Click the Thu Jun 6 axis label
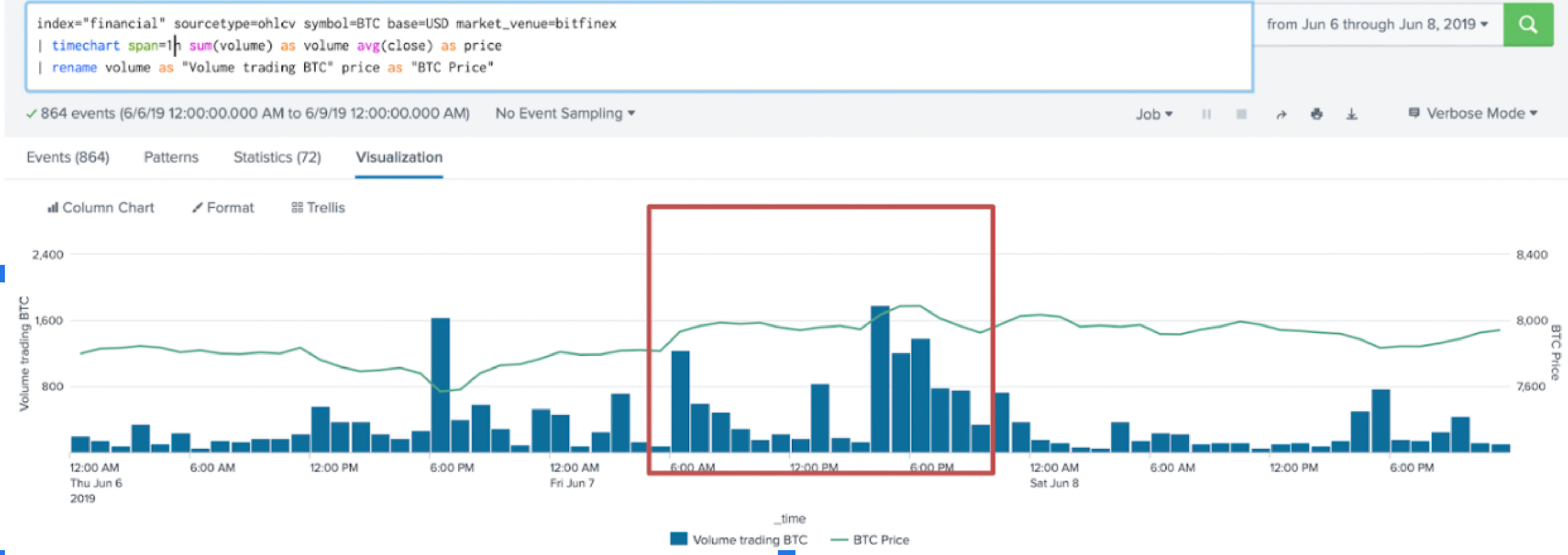Viewport: 1568px width, 555px height. click(x=96, y=483)
